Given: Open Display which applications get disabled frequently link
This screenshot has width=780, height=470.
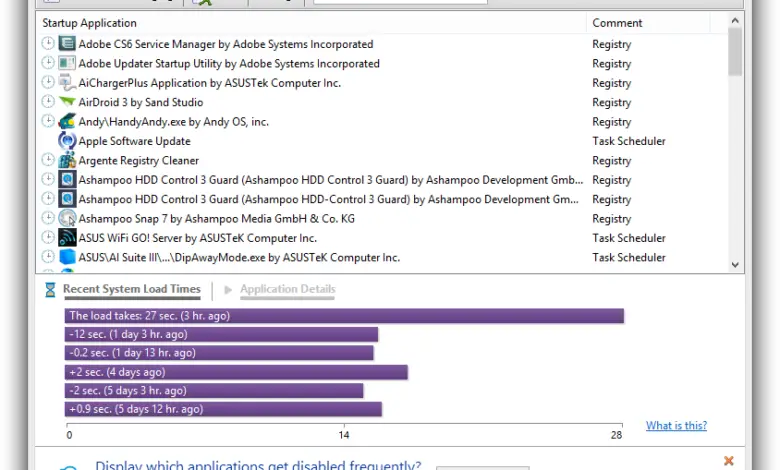Looking at the screenshot, I should [x=258, y=465].
